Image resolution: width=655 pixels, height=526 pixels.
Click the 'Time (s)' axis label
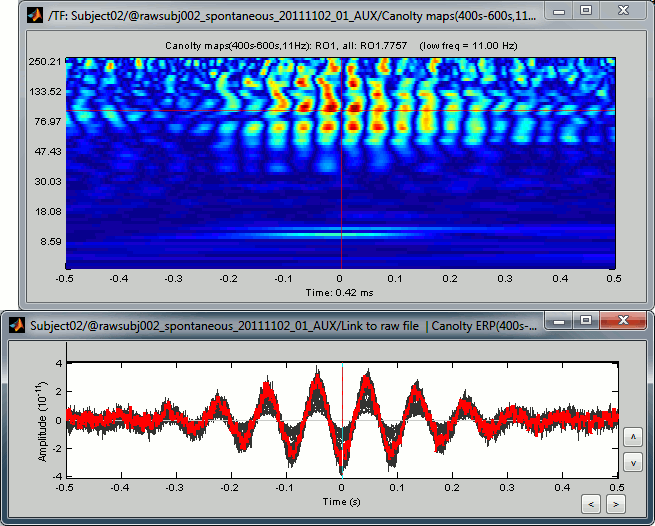341,500
